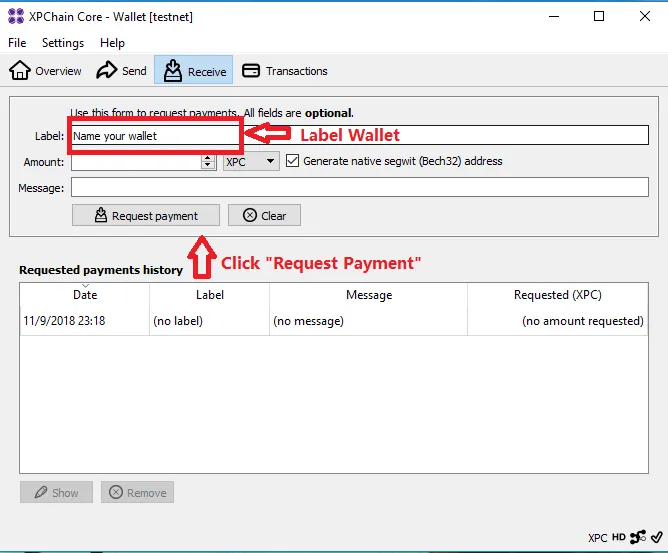Viewport: 668px width, 553px height.
Task: Click XPC unit label in status bar
Action: click(597, 538)
